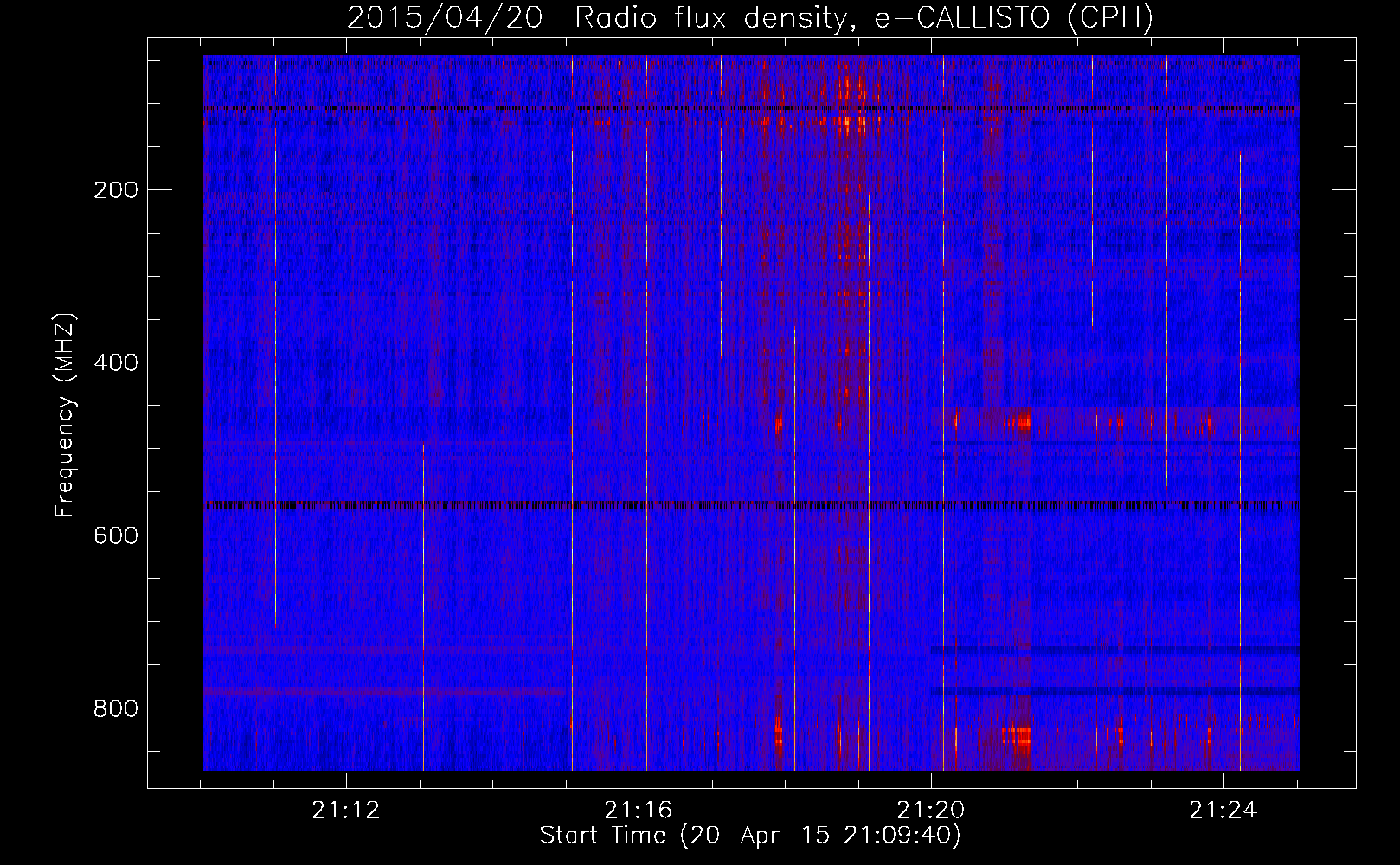The width and height of the screenshot is (1400, 865).
Task: Click the '400' frequency tick label
Action: click(115, 362)
